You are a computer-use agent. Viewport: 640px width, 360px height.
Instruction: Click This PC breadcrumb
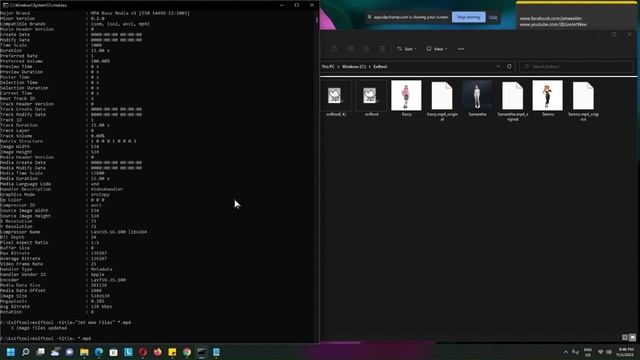pyautogui.click(x=328, y=67)
